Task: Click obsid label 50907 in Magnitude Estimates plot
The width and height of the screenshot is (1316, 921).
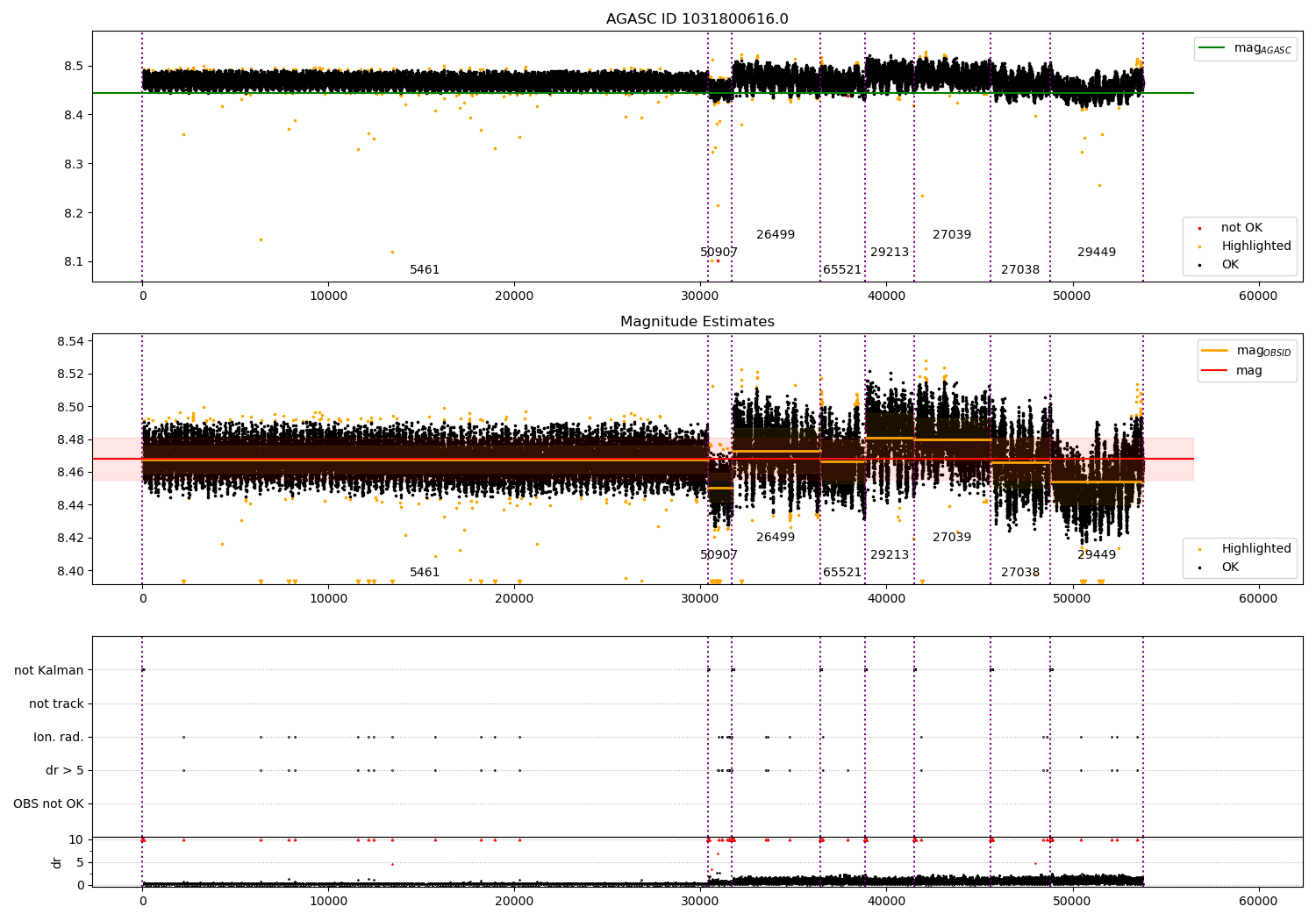Action: [x=719, y=555]
